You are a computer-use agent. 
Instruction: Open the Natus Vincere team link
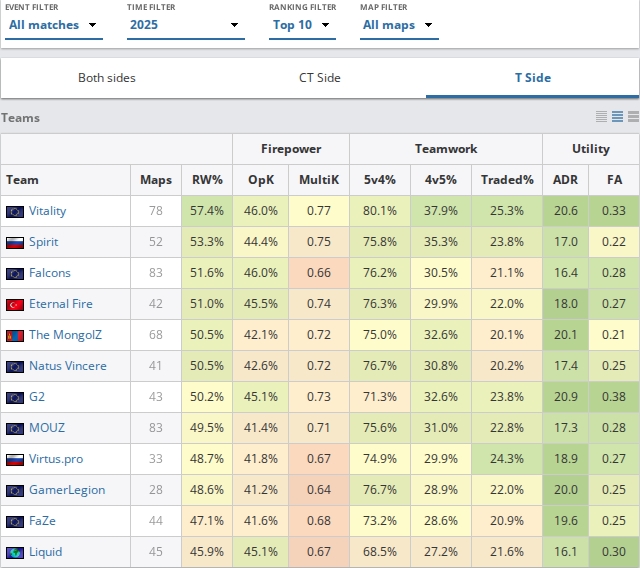pos(68,366)
